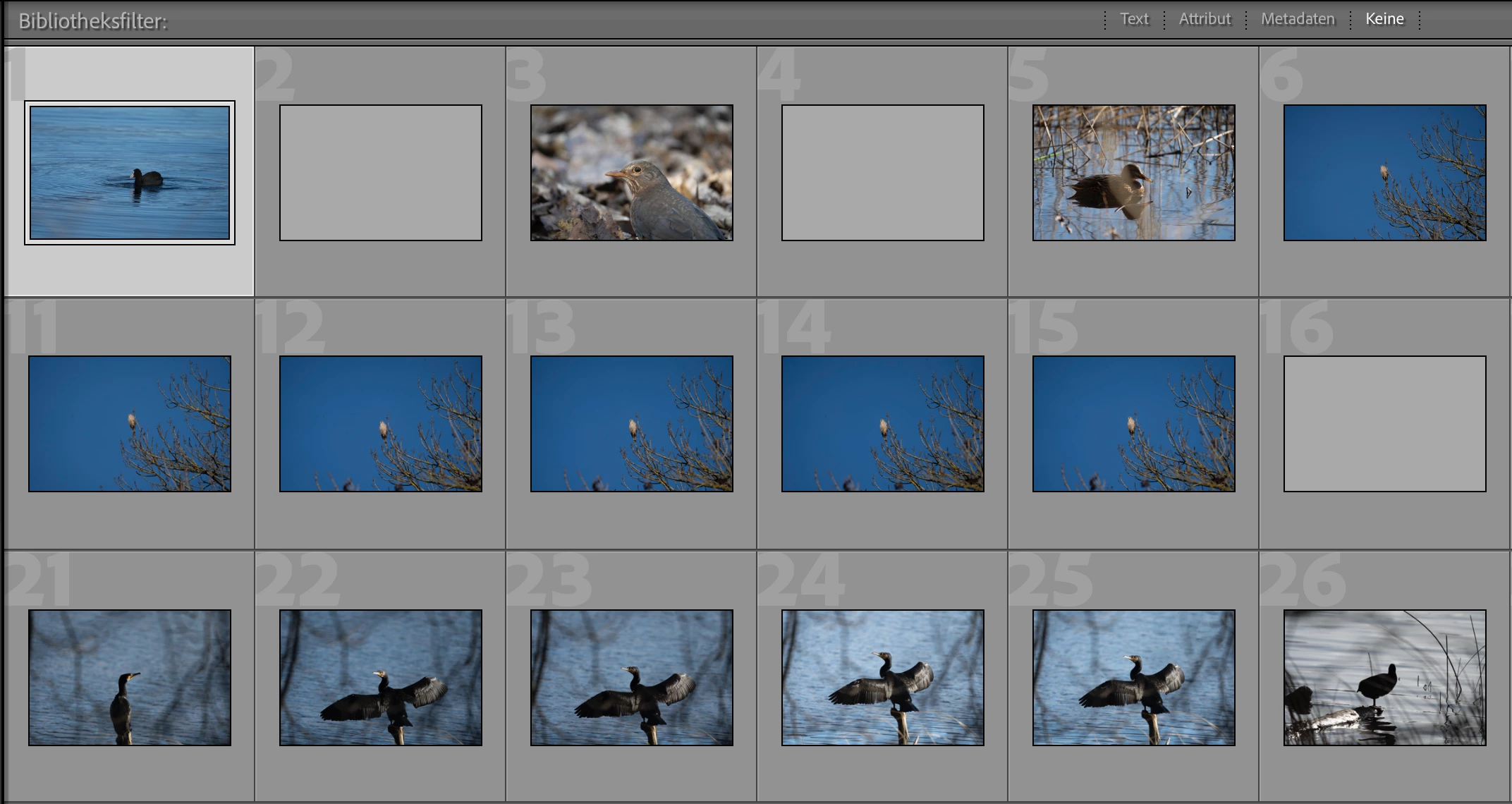Viewport: 1512px width, 804px height.
Task: Switch to the Attribut filter
Action: click(x=1205, y=19)
